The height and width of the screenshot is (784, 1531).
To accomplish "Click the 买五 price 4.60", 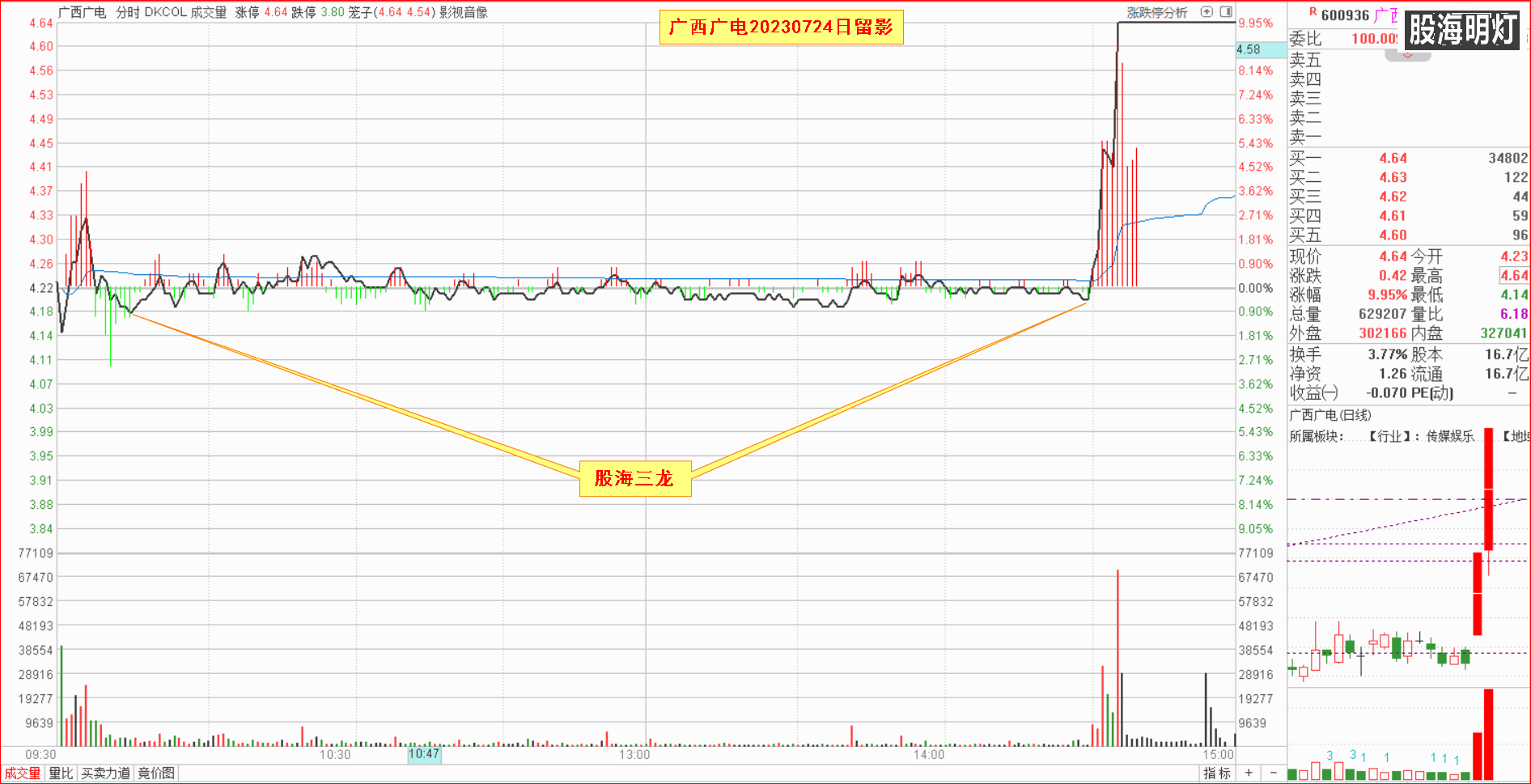I will pyautogui.click(x=1393, y=235).
